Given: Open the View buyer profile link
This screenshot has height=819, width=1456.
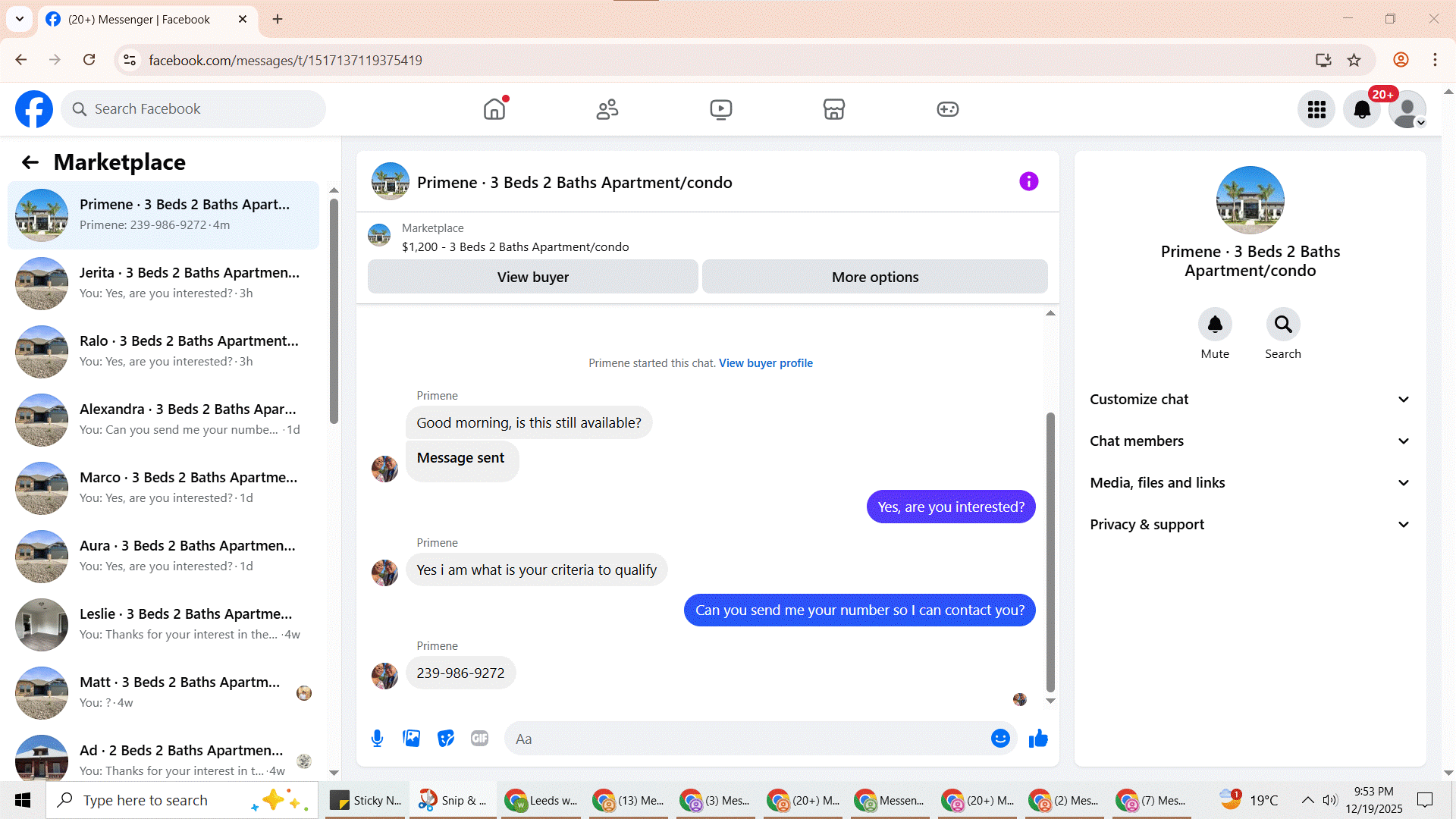Looking at the screenshot, I should pos(765,363).
